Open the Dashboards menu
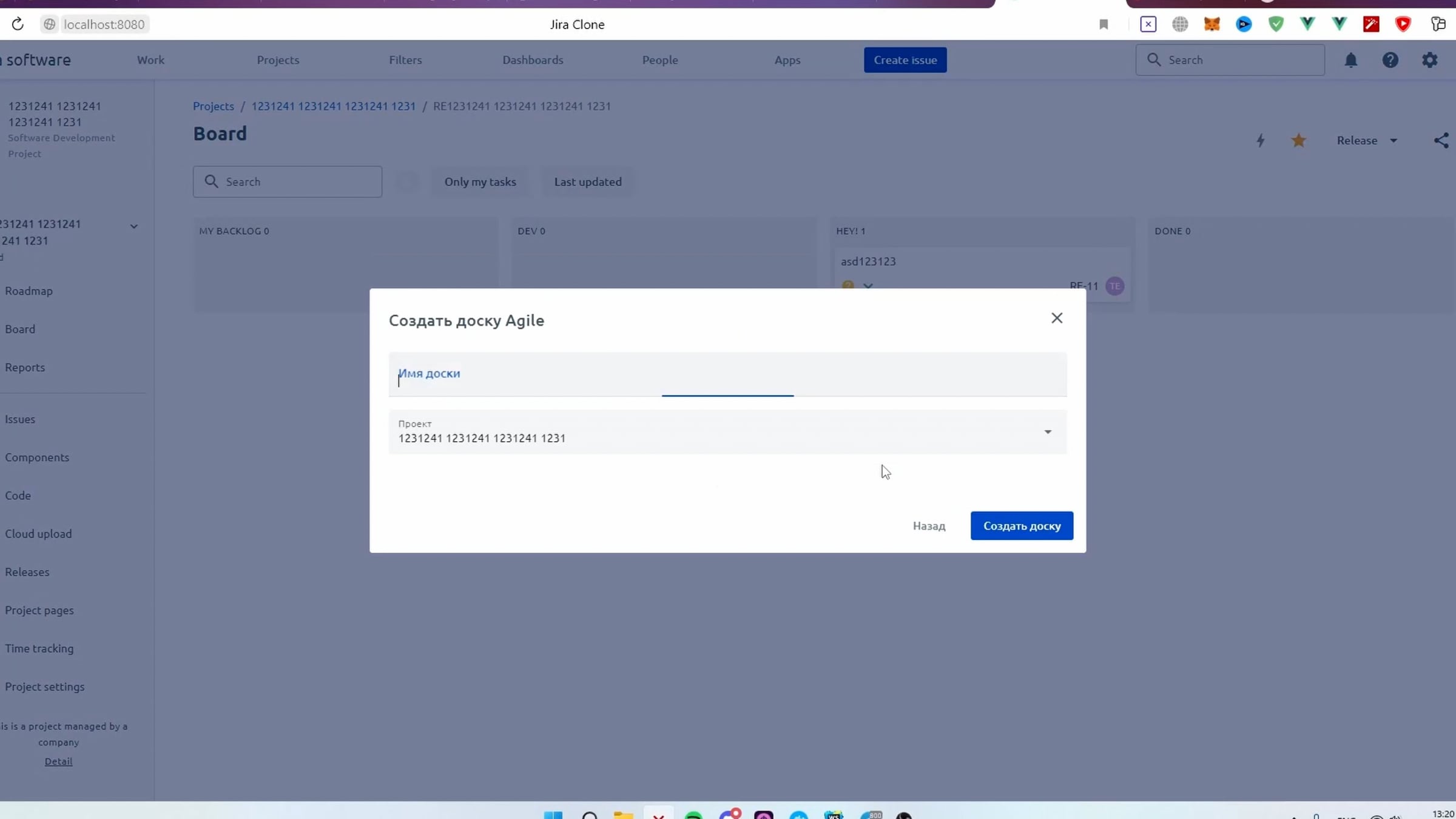 [533, 60]
